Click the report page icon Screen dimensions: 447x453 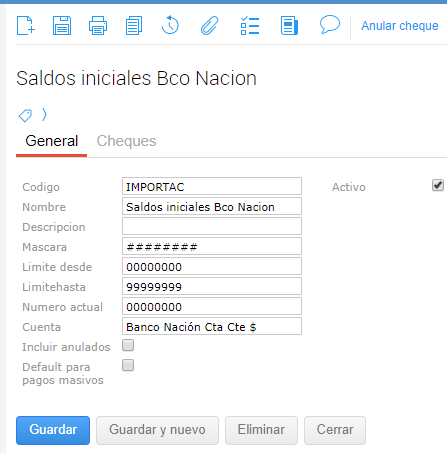(289, 26)
